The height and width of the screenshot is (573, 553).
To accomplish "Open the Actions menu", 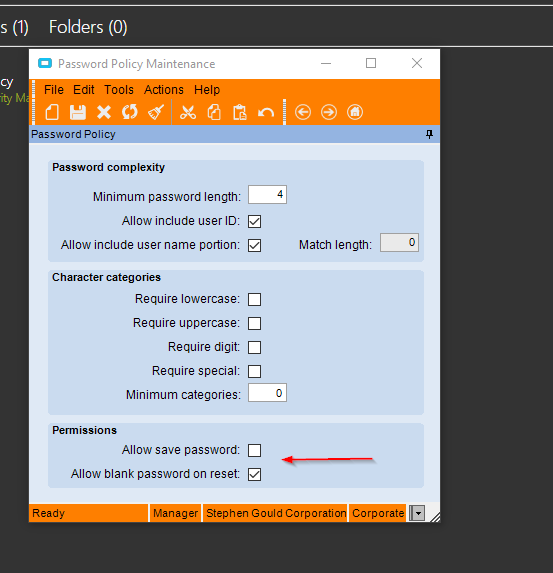I will 164,90.
